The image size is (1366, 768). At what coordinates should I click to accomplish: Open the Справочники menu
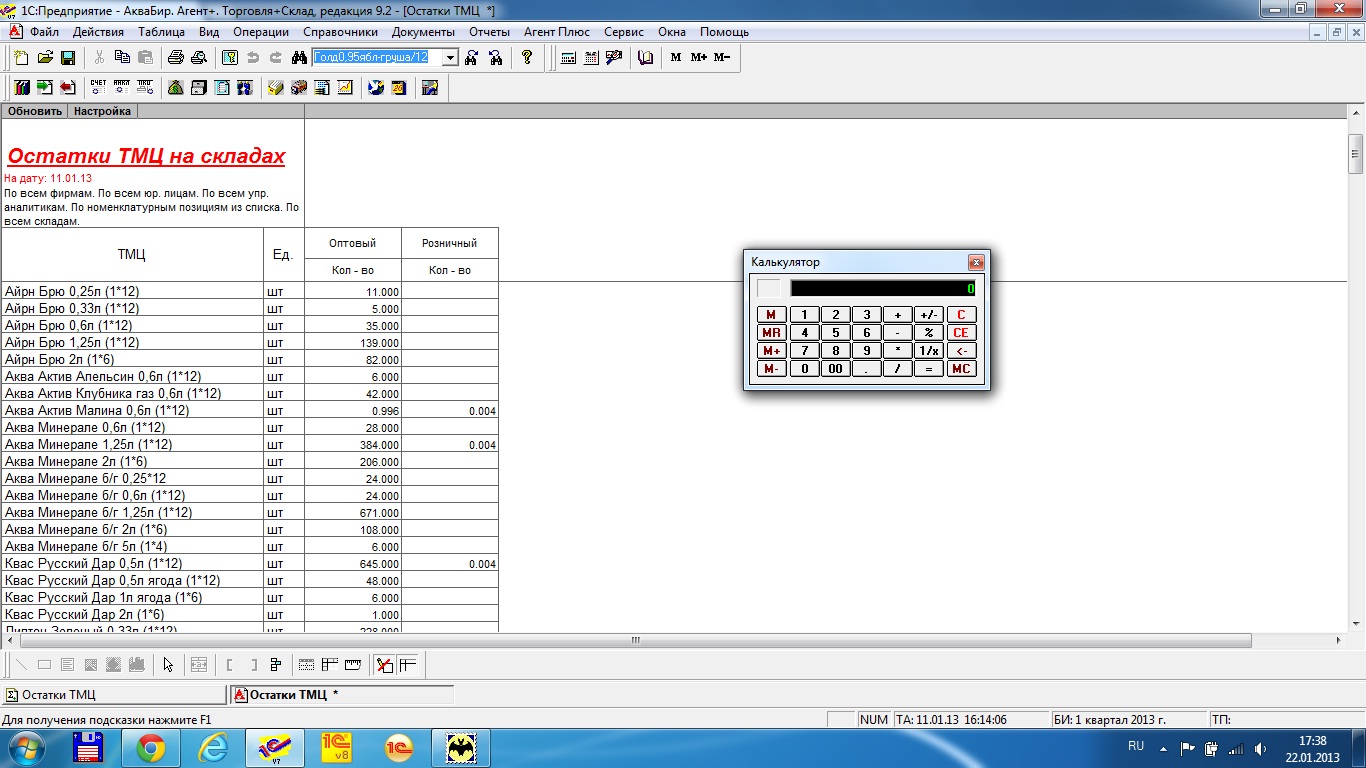click(340, 32)
